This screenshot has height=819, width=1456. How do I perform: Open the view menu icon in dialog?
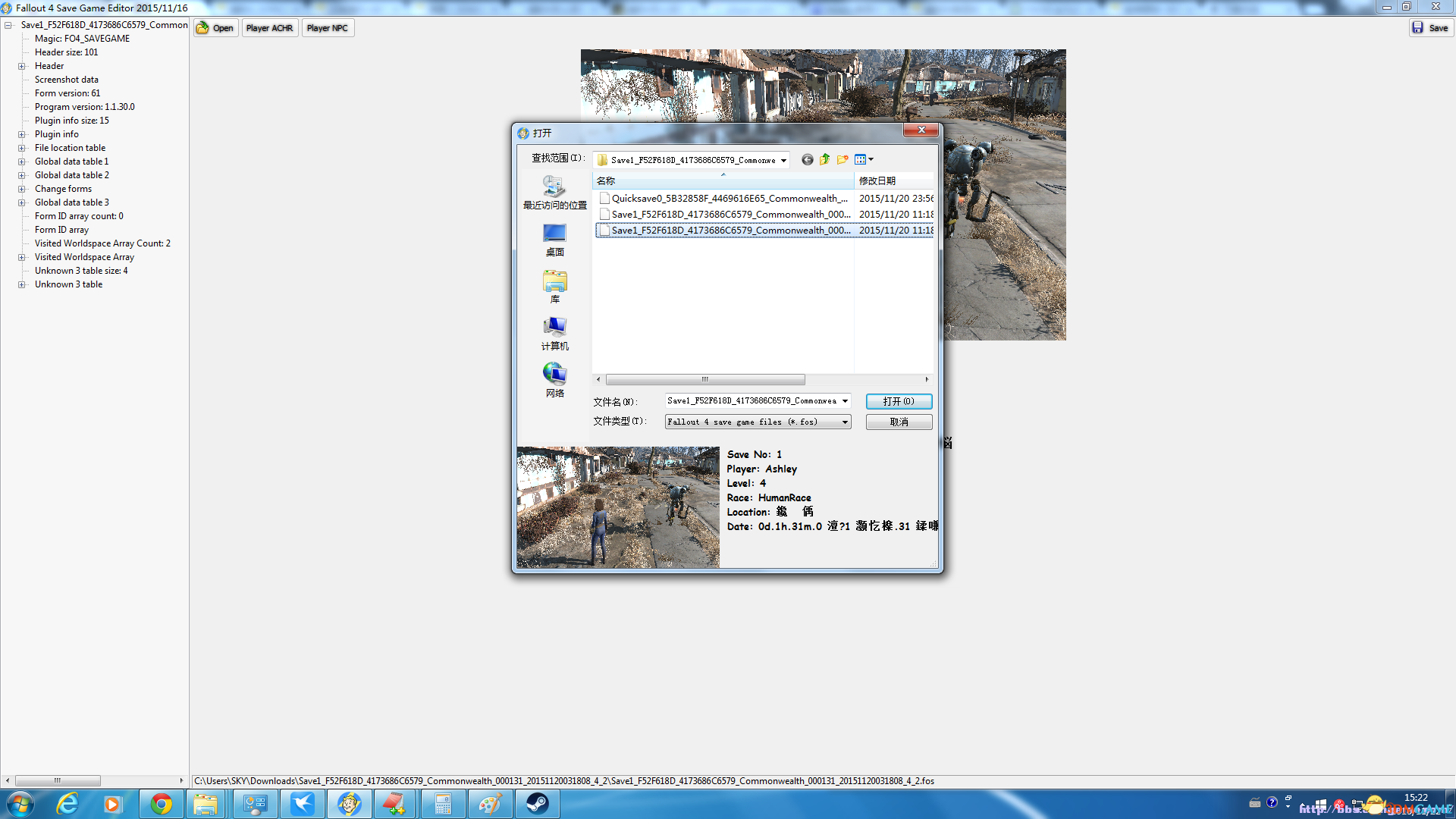(864, 159)
